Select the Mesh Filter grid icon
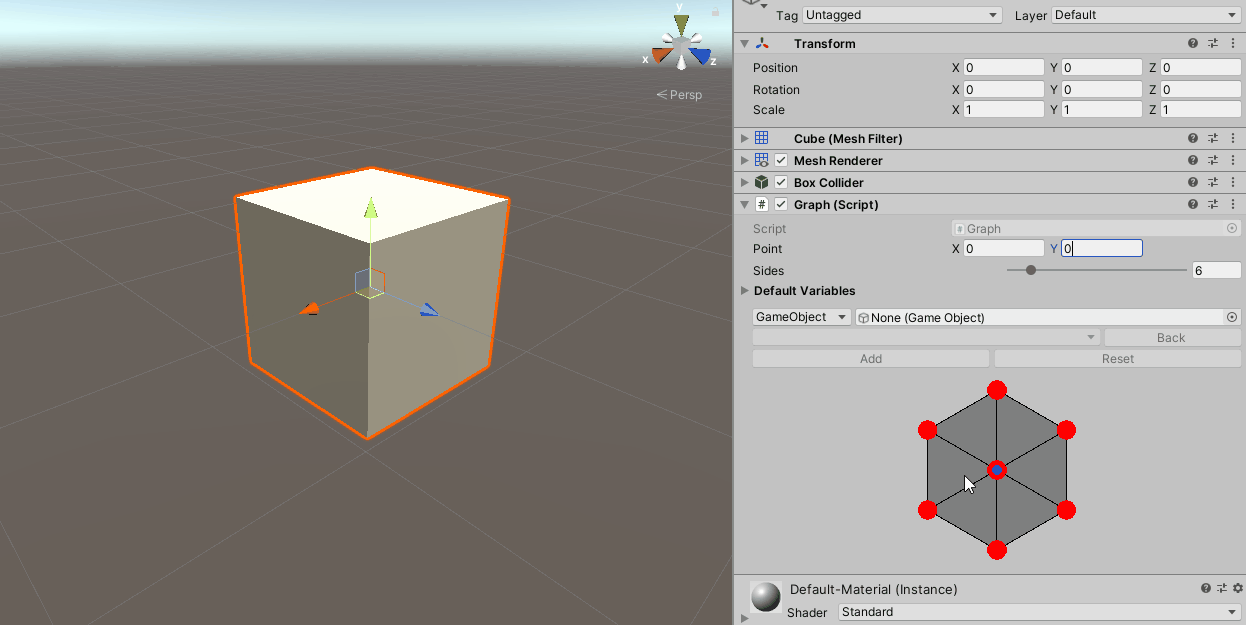 tap(762, 138)
